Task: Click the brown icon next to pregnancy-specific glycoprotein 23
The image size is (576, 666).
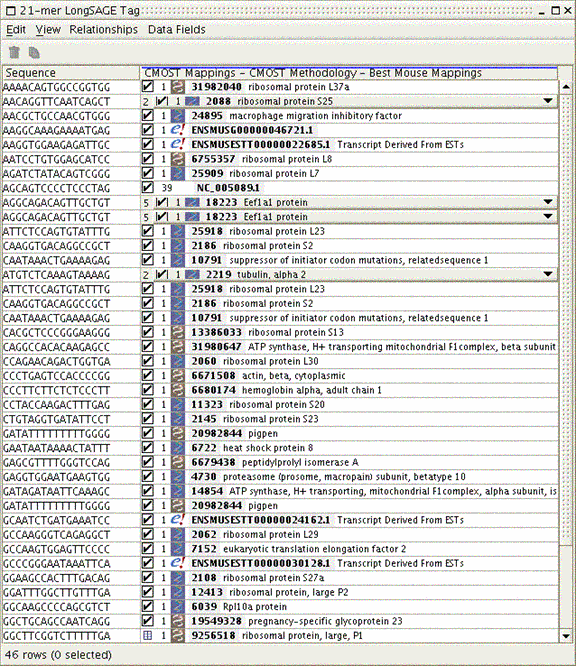Action: (178, 621)
